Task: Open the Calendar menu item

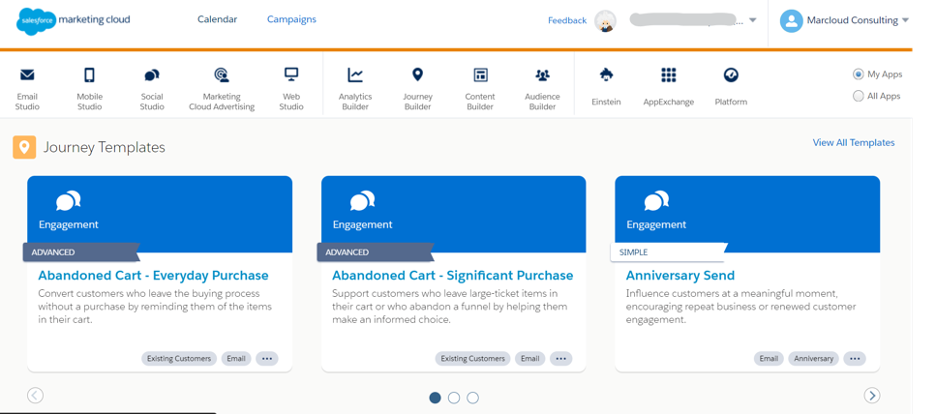Action: [x=217, y=19]
